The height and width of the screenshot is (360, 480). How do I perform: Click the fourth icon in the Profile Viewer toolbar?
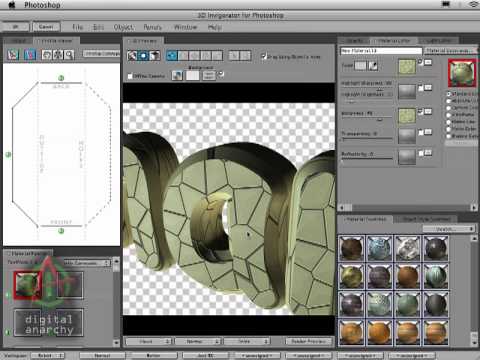(58, 55)
